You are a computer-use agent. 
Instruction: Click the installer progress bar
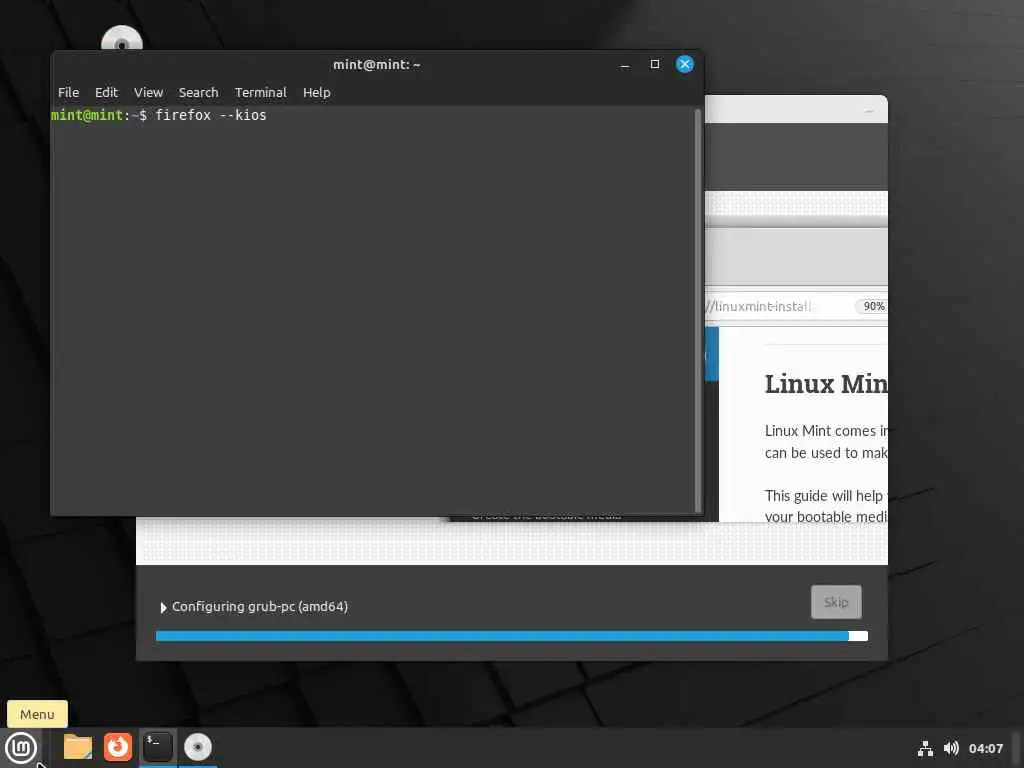coord(511,636)
